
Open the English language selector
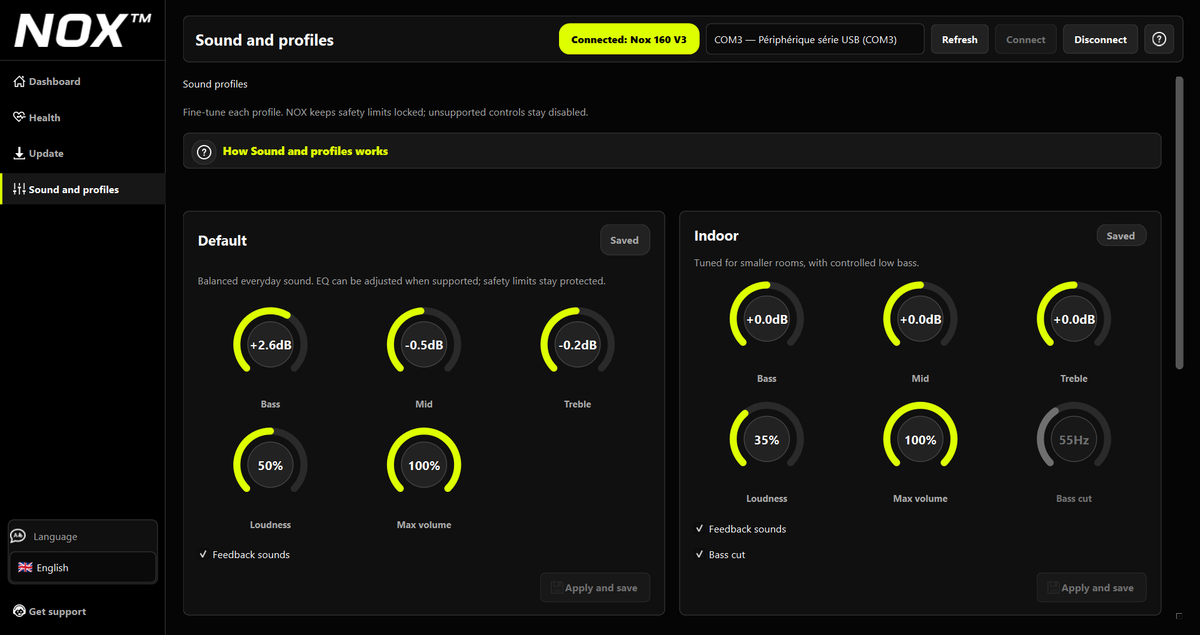click(83, 567)
